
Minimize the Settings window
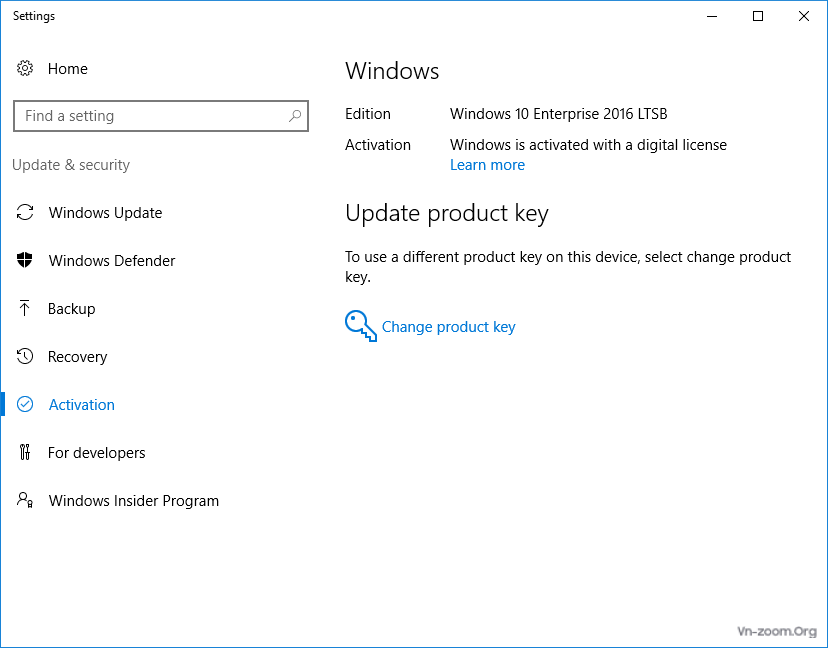click(712, 16)
